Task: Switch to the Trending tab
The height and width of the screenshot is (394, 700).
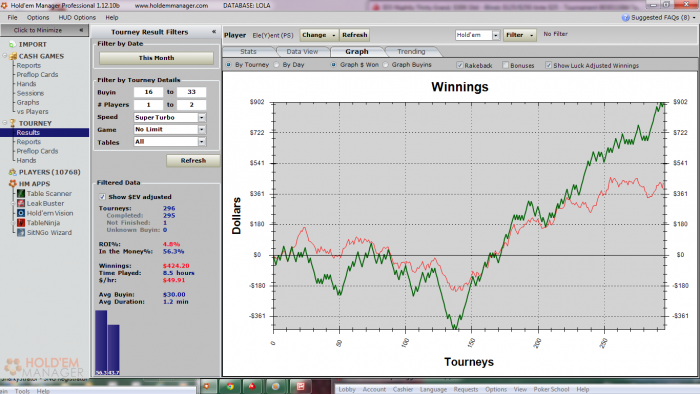Action: (x=411, y=52)
